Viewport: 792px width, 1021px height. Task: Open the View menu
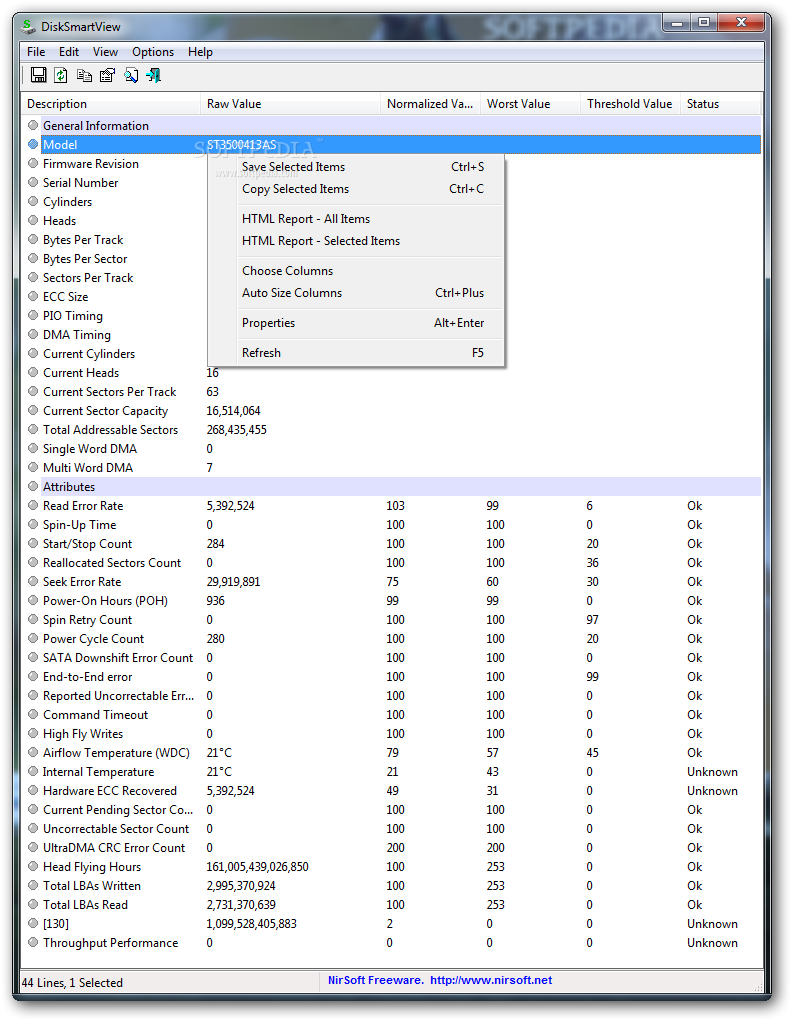(105, 51)
